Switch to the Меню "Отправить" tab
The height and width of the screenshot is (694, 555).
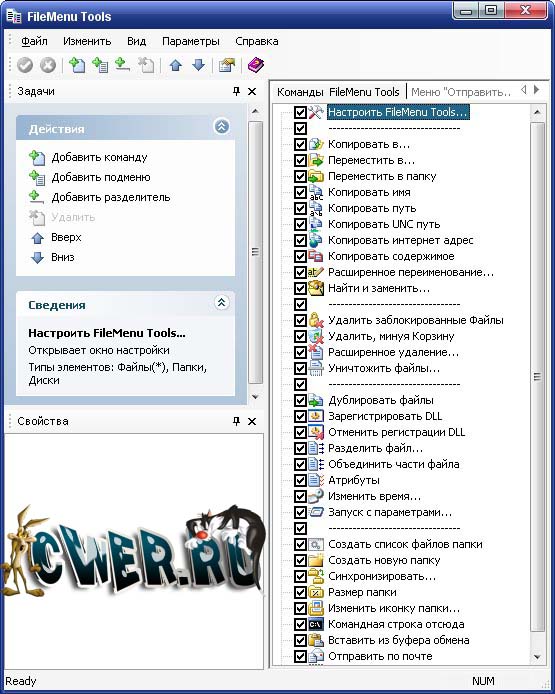pyautogui.click(x=461, y=92)
